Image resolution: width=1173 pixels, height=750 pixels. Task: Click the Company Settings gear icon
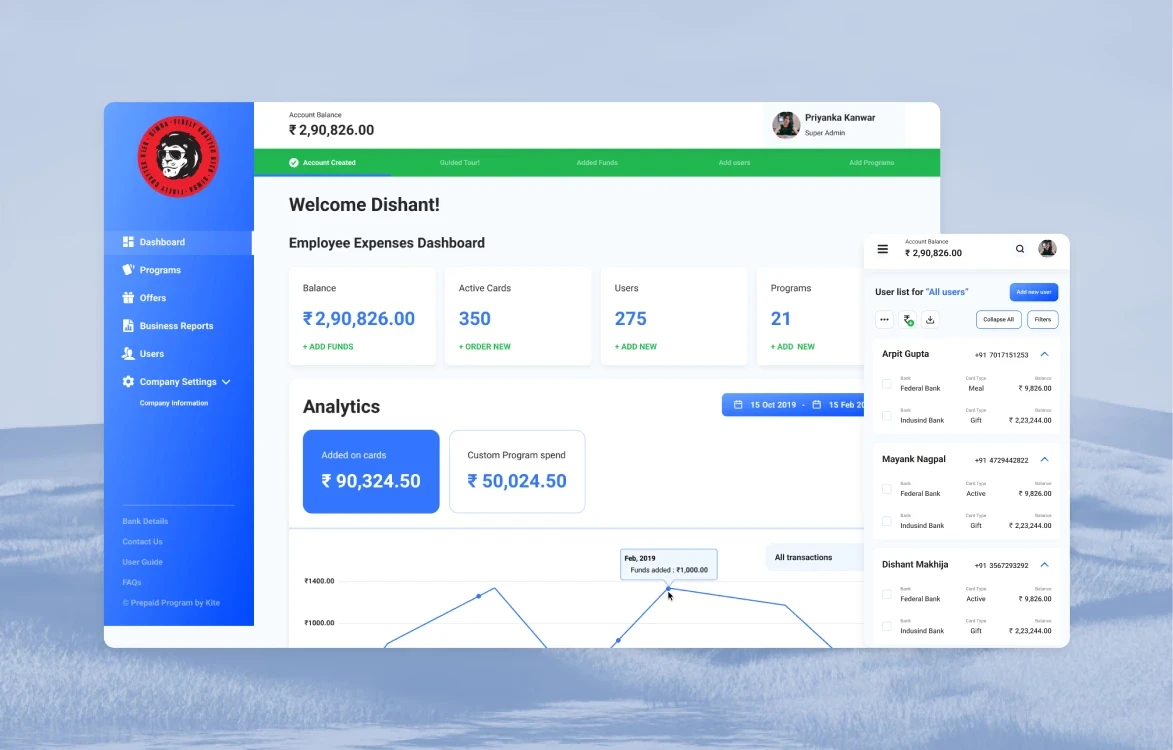point(128,381)
